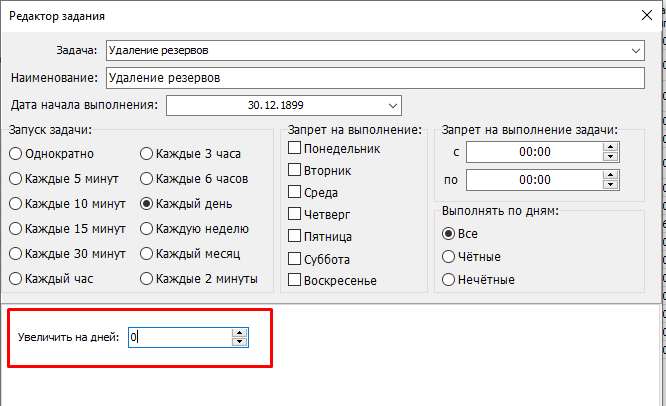
Task: Enable the Среда restriction checkbox
Action: click(x=295, y=193)
